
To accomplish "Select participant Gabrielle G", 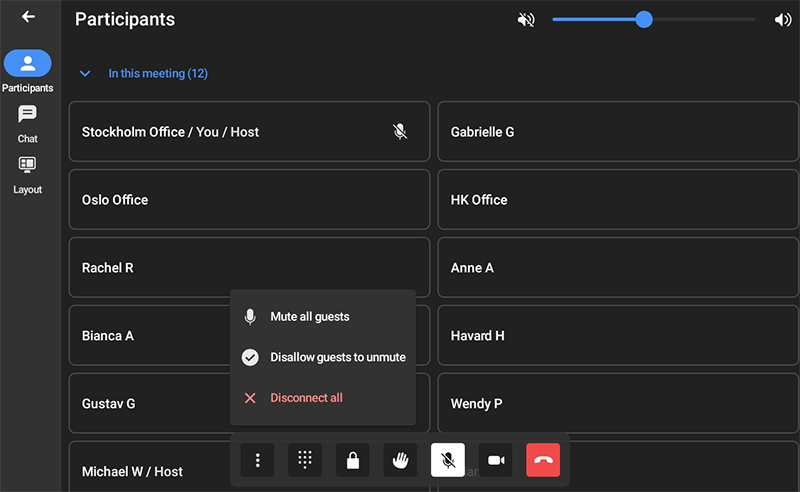I will click(618, 132).
